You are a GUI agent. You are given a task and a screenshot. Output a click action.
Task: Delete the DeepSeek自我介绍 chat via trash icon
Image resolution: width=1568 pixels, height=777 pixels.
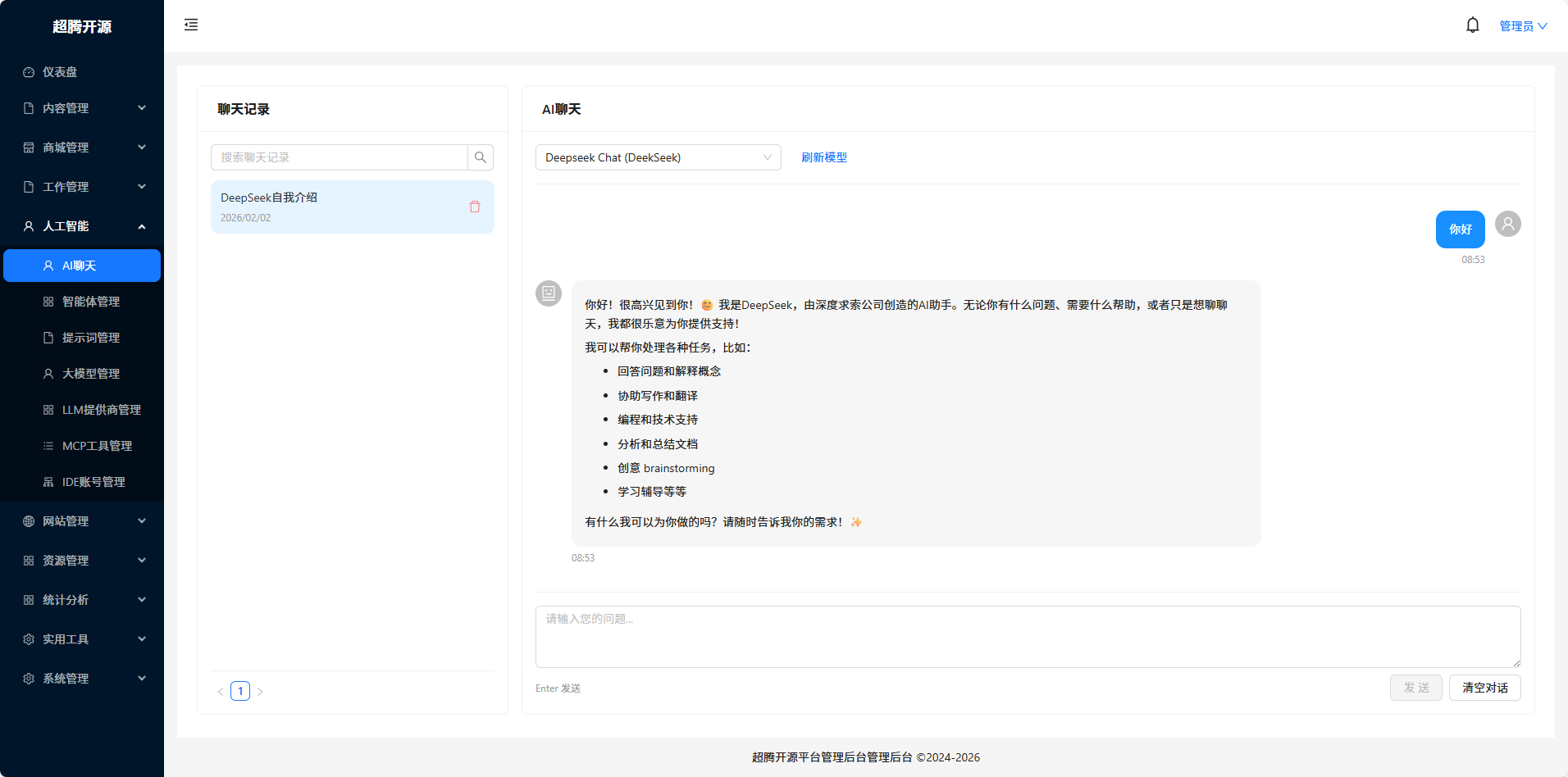(x=474, y=207)
